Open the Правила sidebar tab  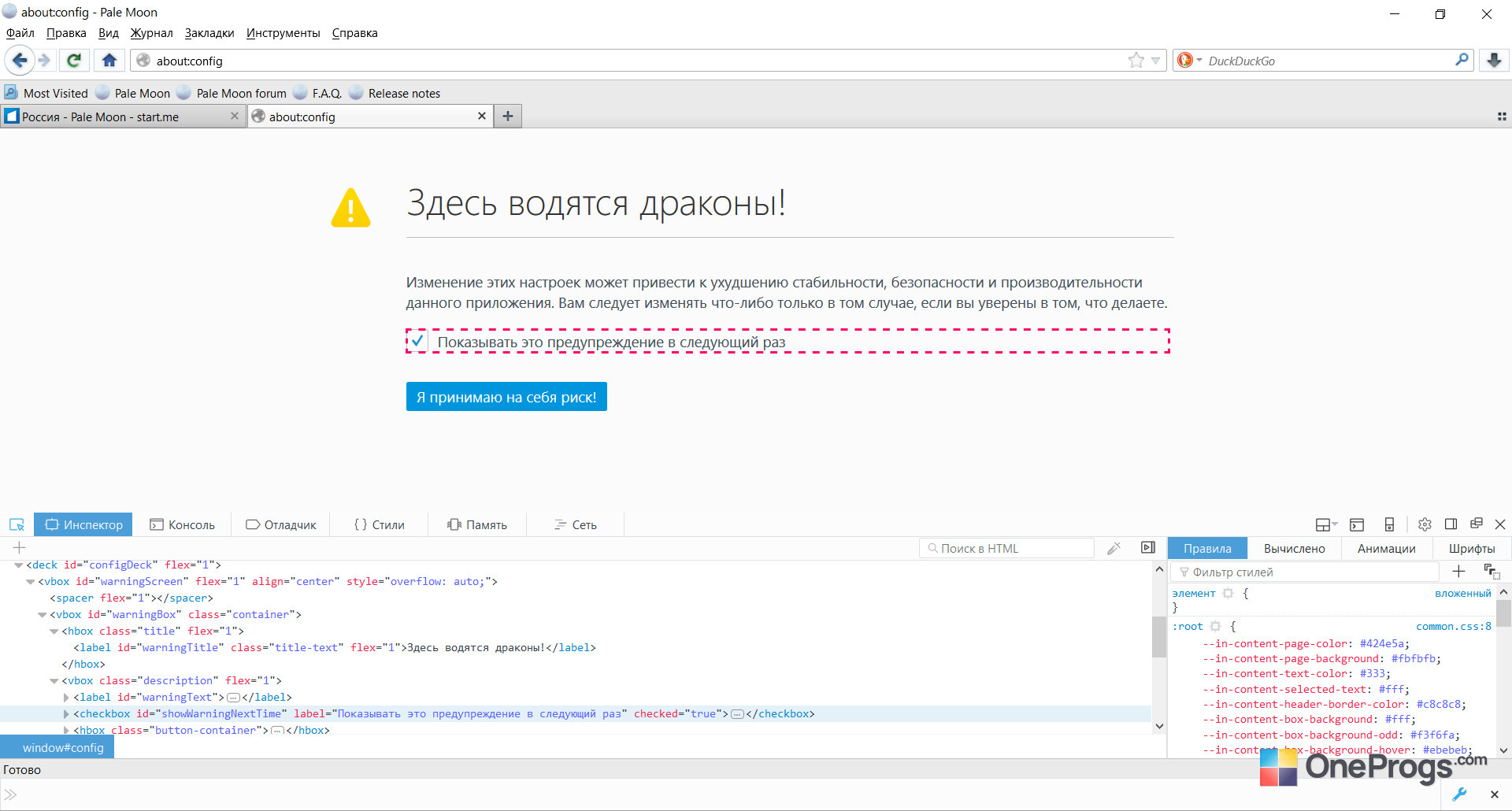1207,548
